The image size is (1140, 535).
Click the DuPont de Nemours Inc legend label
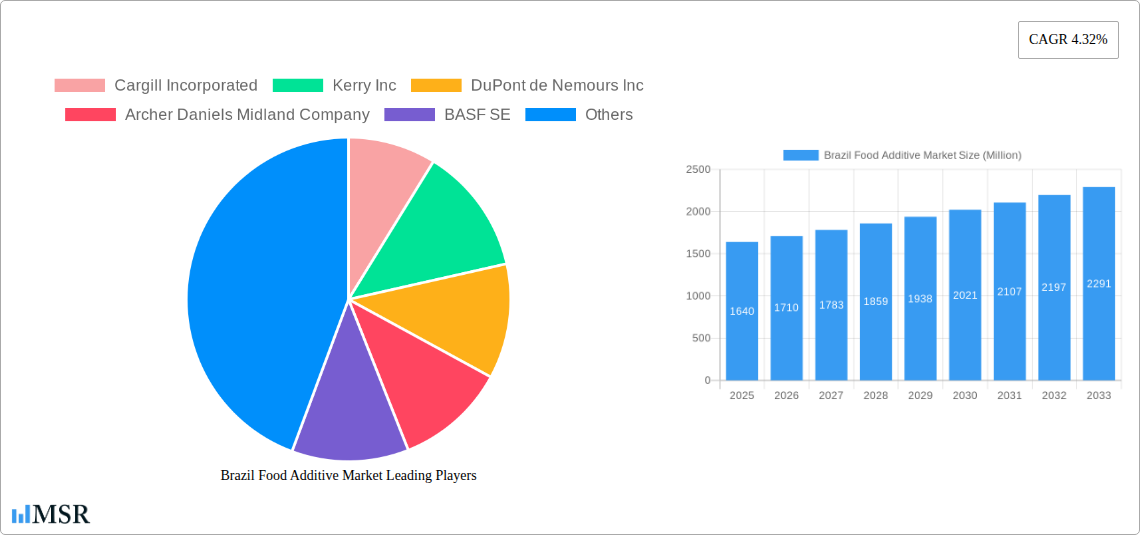click(x=557, y=86)
